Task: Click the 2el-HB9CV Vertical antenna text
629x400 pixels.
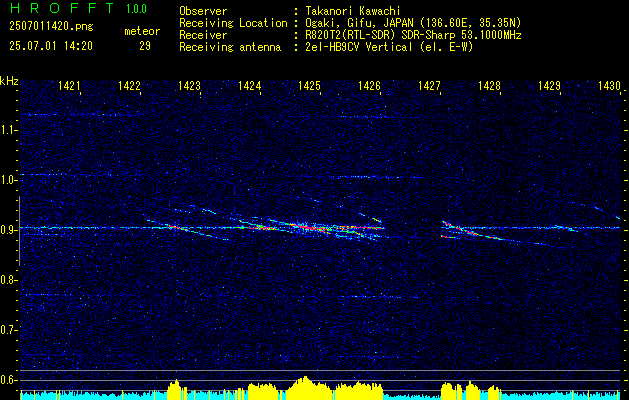Action: click(x=389, y=47)
